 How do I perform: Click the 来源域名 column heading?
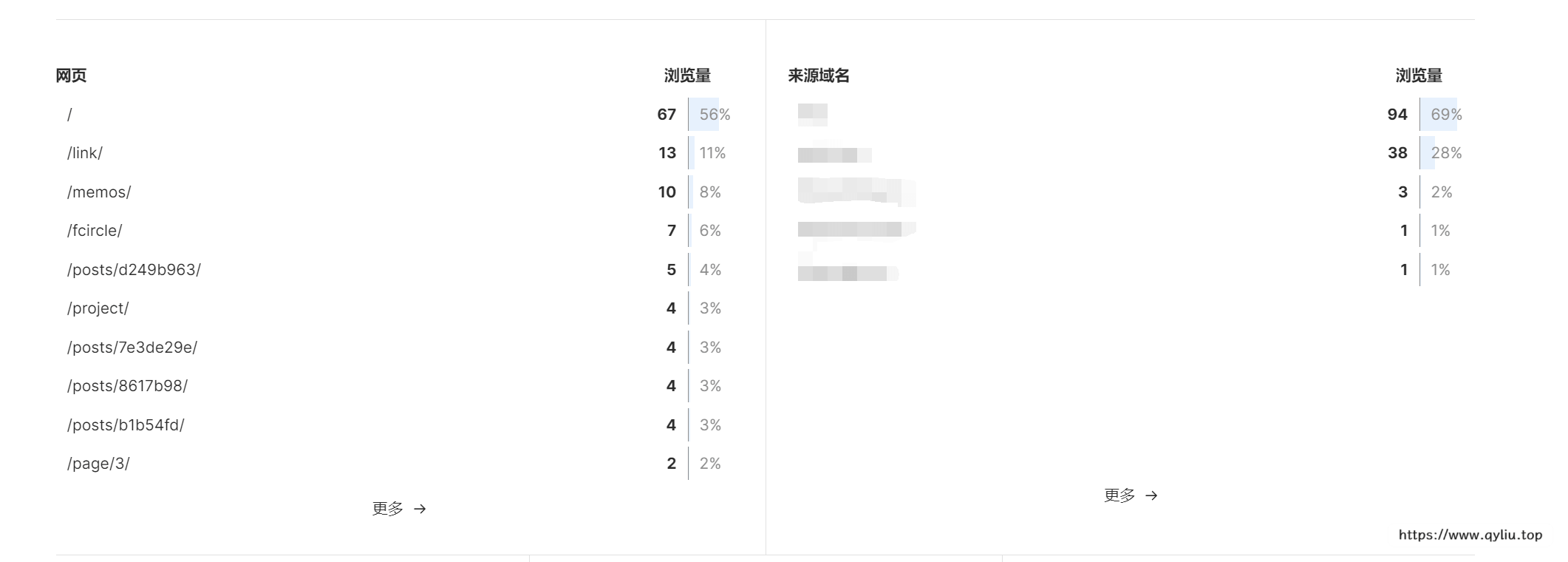(x=819, y=75)
